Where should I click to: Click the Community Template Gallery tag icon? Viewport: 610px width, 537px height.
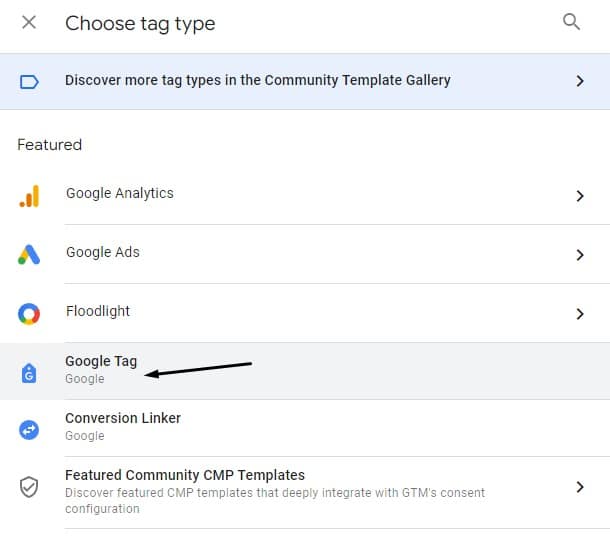coord(29,82)
